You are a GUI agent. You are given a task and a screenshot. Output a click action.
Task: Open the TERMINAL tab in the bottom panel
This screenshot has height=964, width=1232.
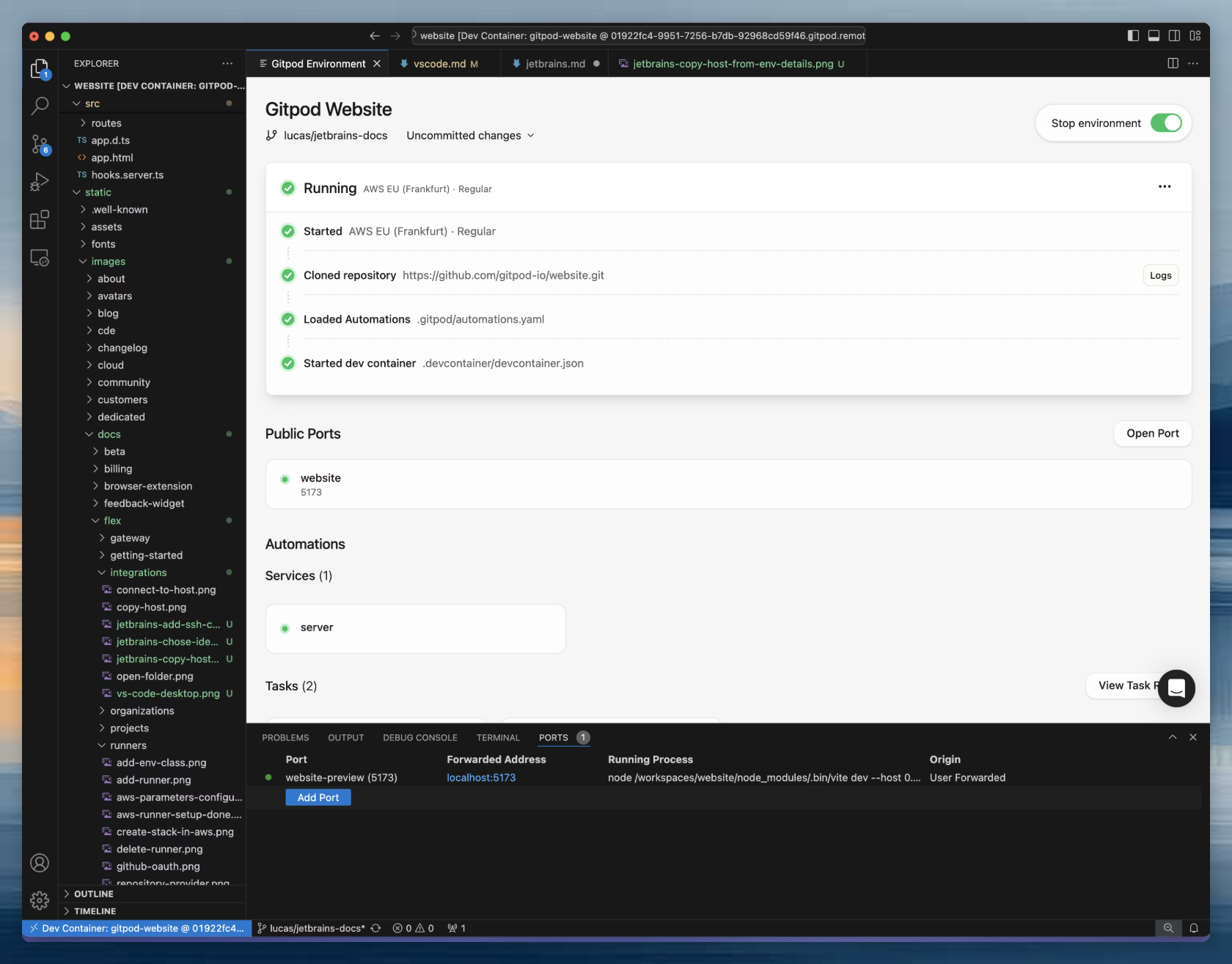click(x=498, y=737)
